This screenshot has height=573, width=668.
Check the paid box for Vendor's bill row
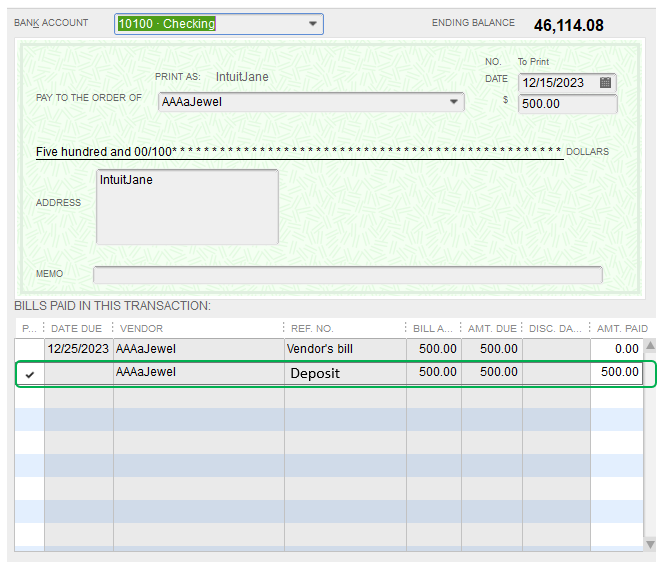pyautogui.click(x=30, y=349)
